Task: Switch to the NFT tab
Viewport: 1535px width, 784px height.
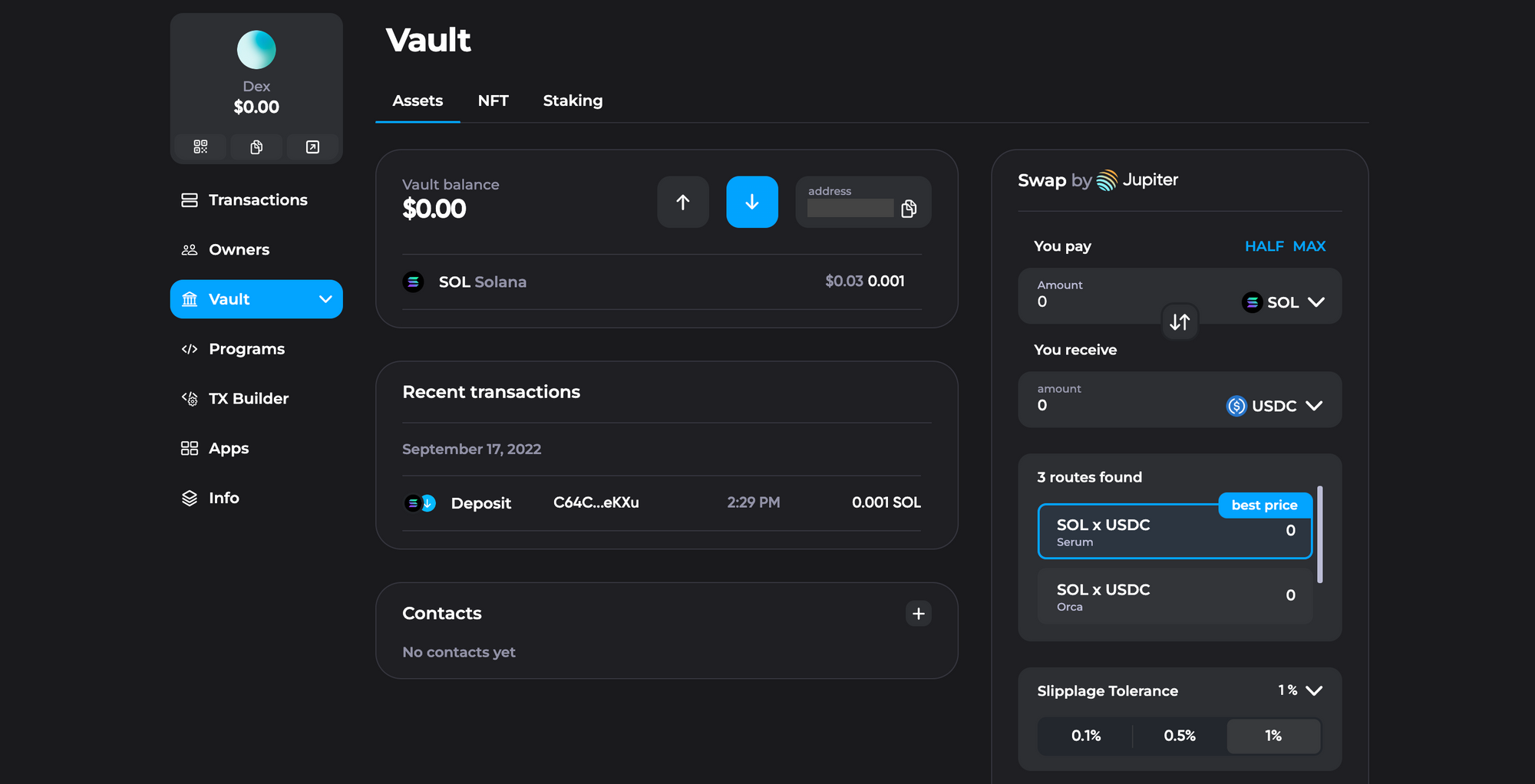Action: pyautogui.click(x=494, y=100)
